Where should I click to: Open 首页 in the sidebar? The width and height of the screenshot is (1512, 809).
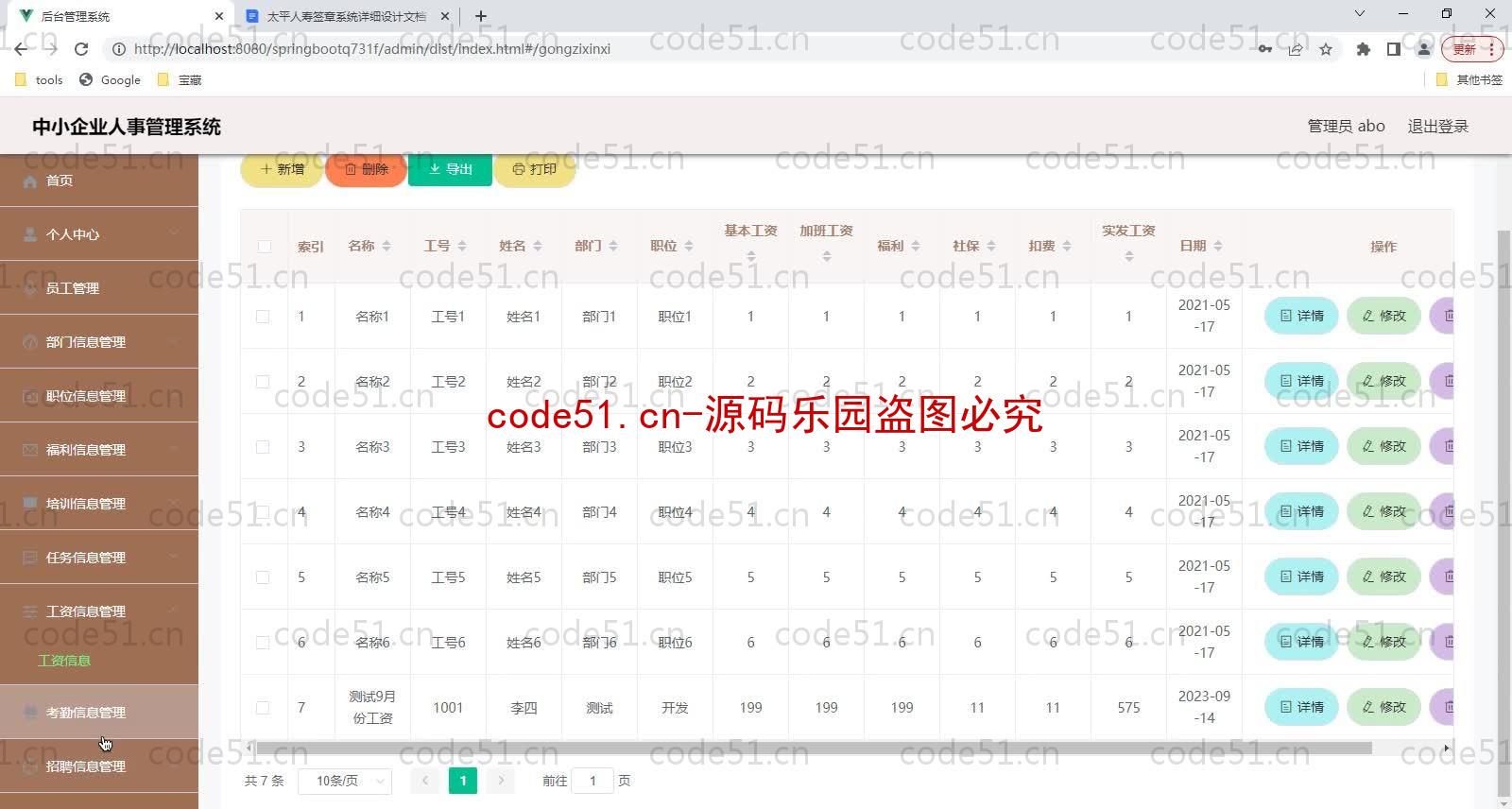[x=99, y=181]
